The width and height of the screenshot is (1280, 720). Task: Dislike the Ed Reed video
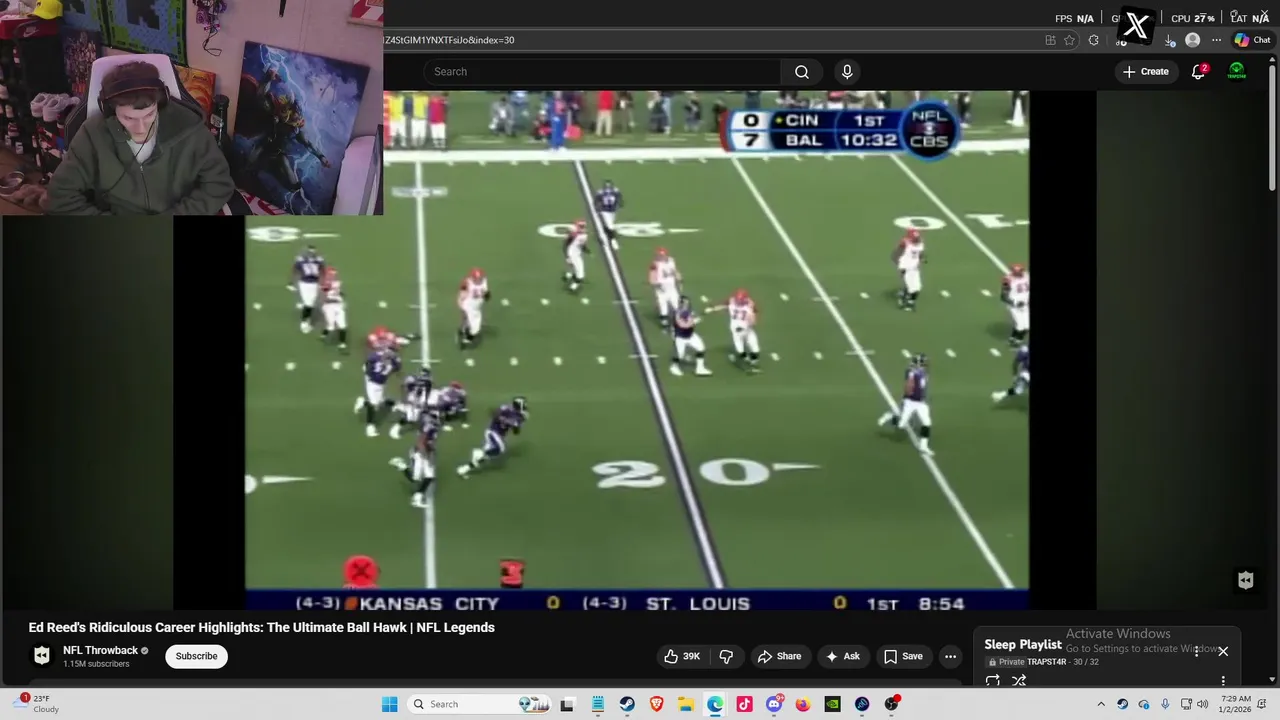tap(727, 656)
